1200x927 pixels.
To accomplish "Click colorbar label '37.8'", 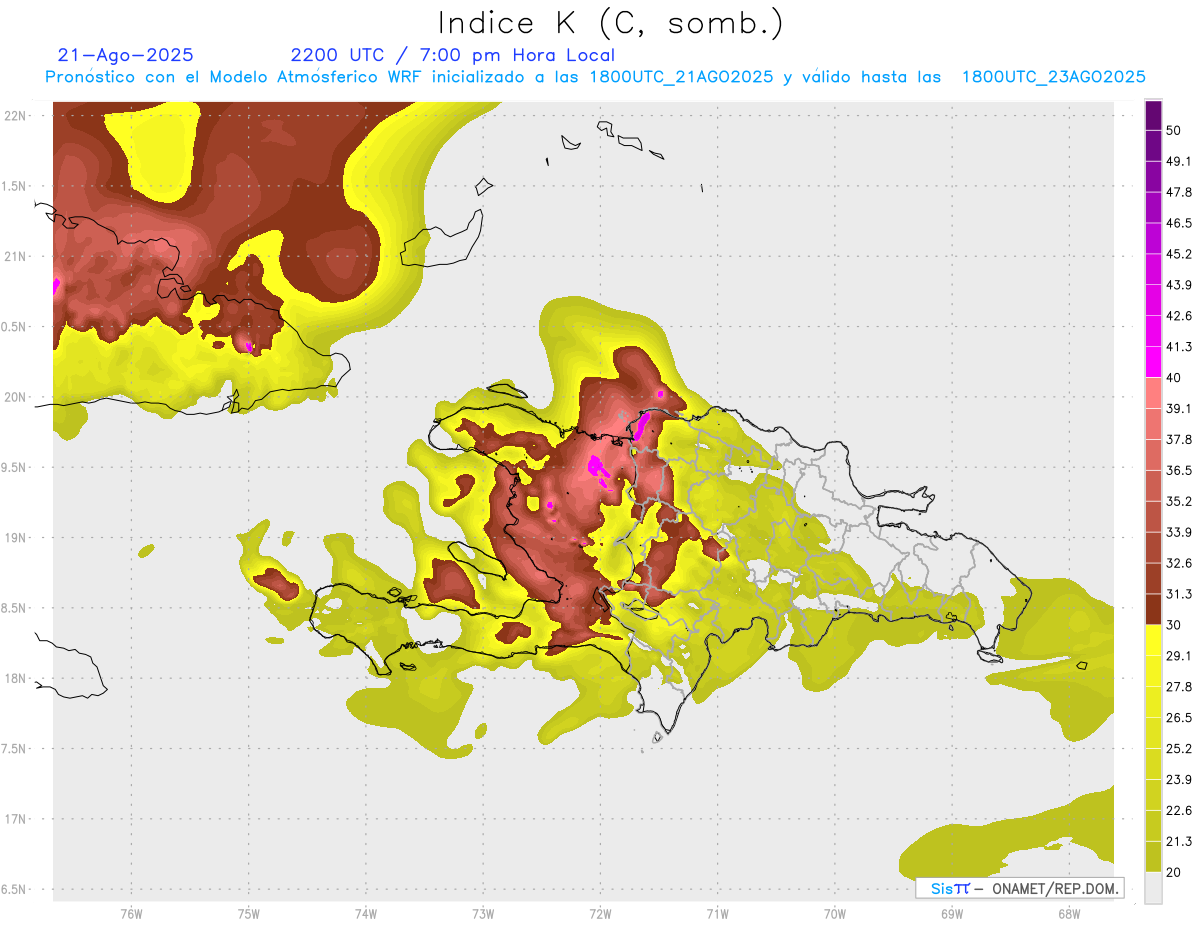I will coord(1179,440).
